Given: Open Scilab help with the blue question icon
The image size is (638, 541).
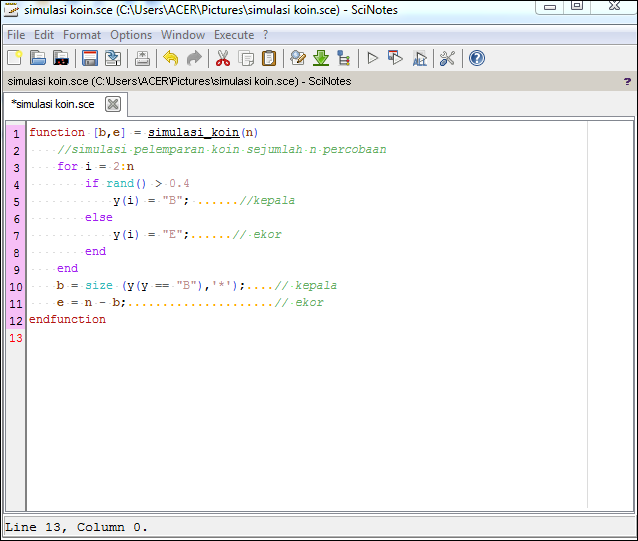Looking at the screenshot, I should 476,58.
